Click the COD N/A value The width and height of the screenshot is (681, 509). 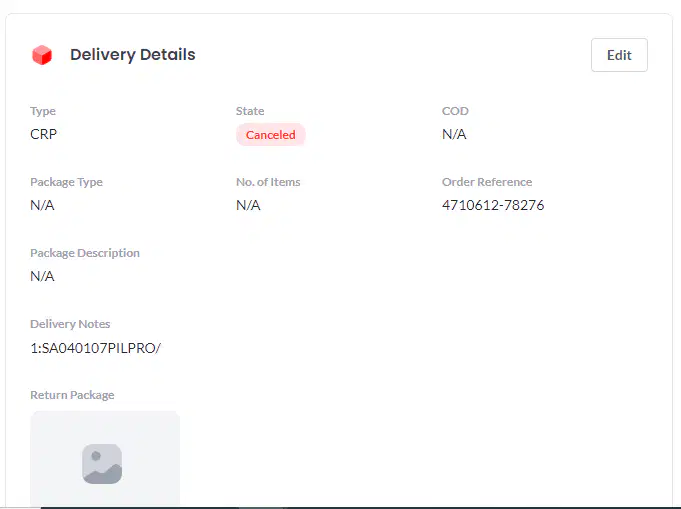coord(454,134)
